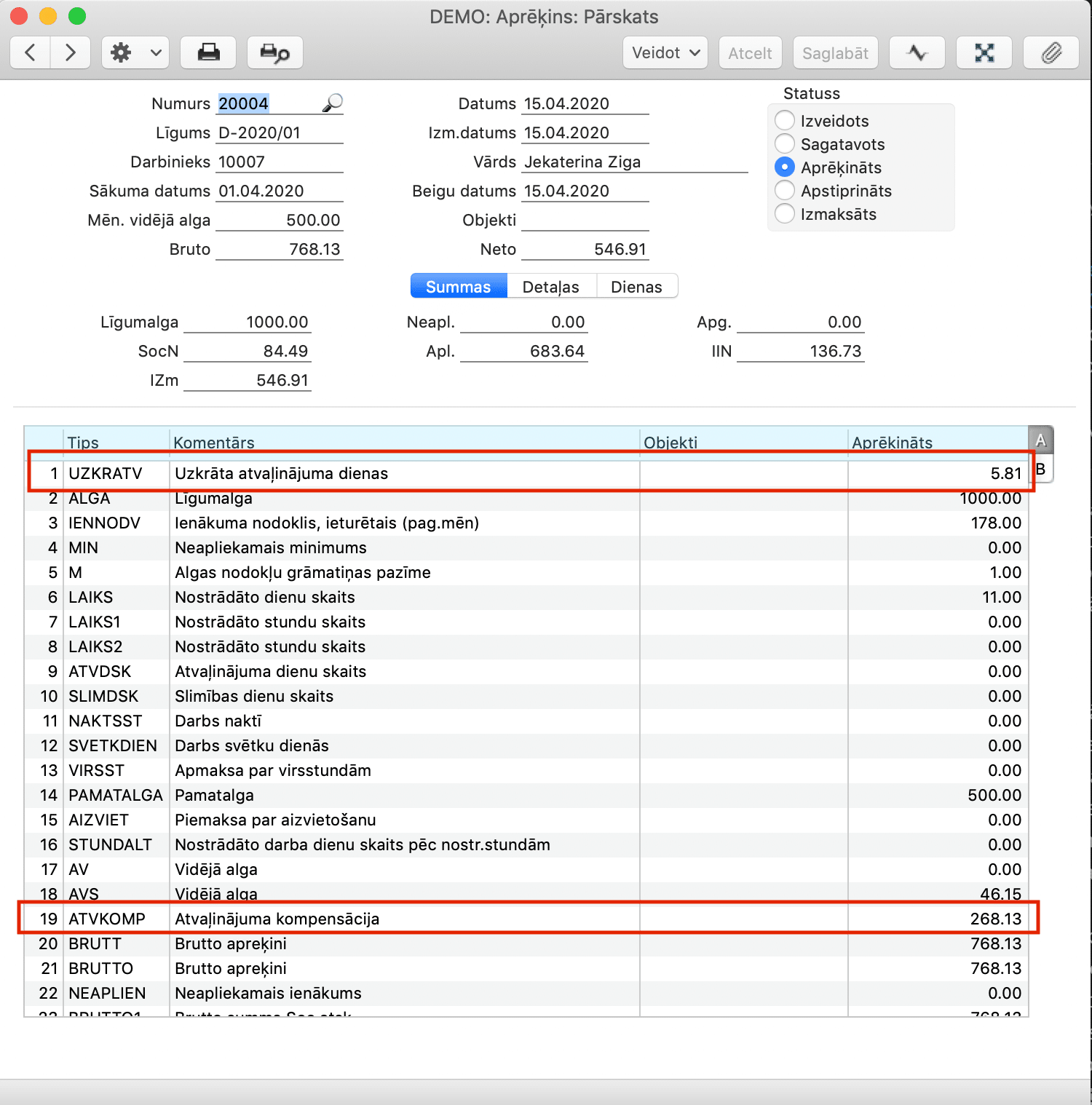Click the A column view flip
Image resolution: width=1092 pixels, height=1105 pixels.
coord(1040,440)
